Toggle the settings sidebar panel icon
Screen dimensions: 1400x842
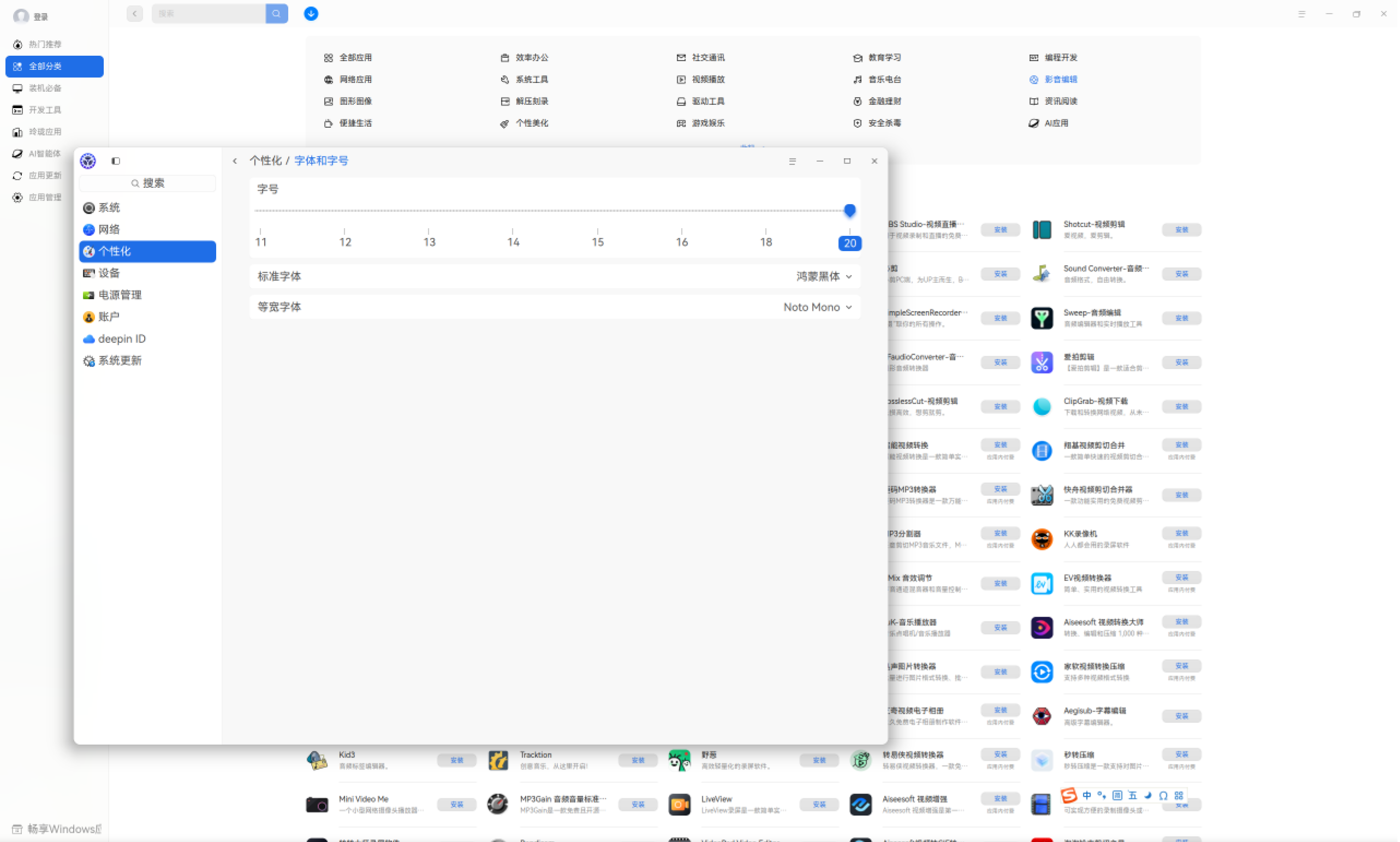[x=116, y=161]
